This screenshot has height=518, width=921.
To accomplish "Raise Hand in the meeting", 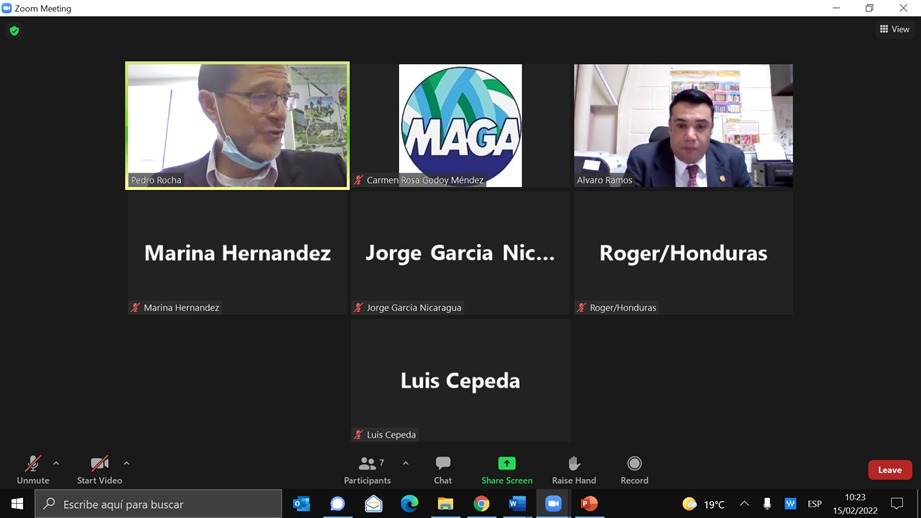I will pos(574,468).
